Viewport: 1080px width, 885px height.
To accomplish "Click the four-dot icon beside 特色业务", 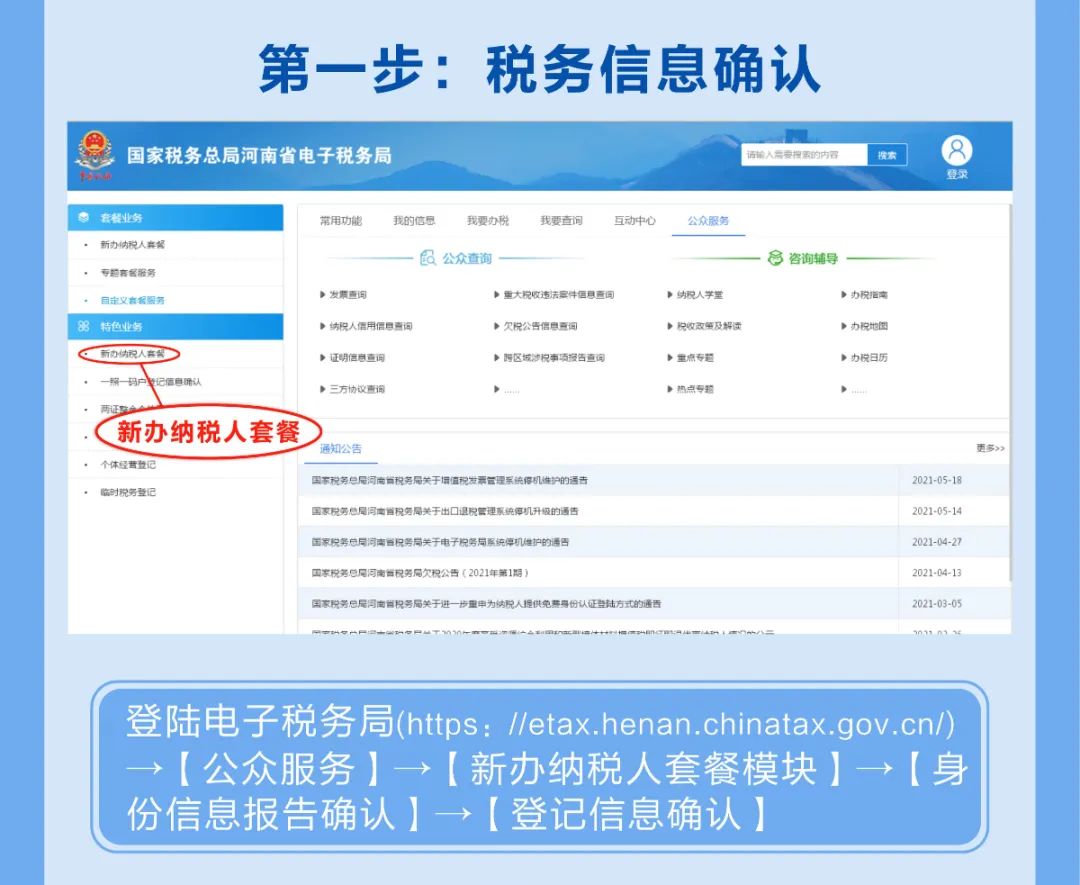I will [x=83, y=326].
